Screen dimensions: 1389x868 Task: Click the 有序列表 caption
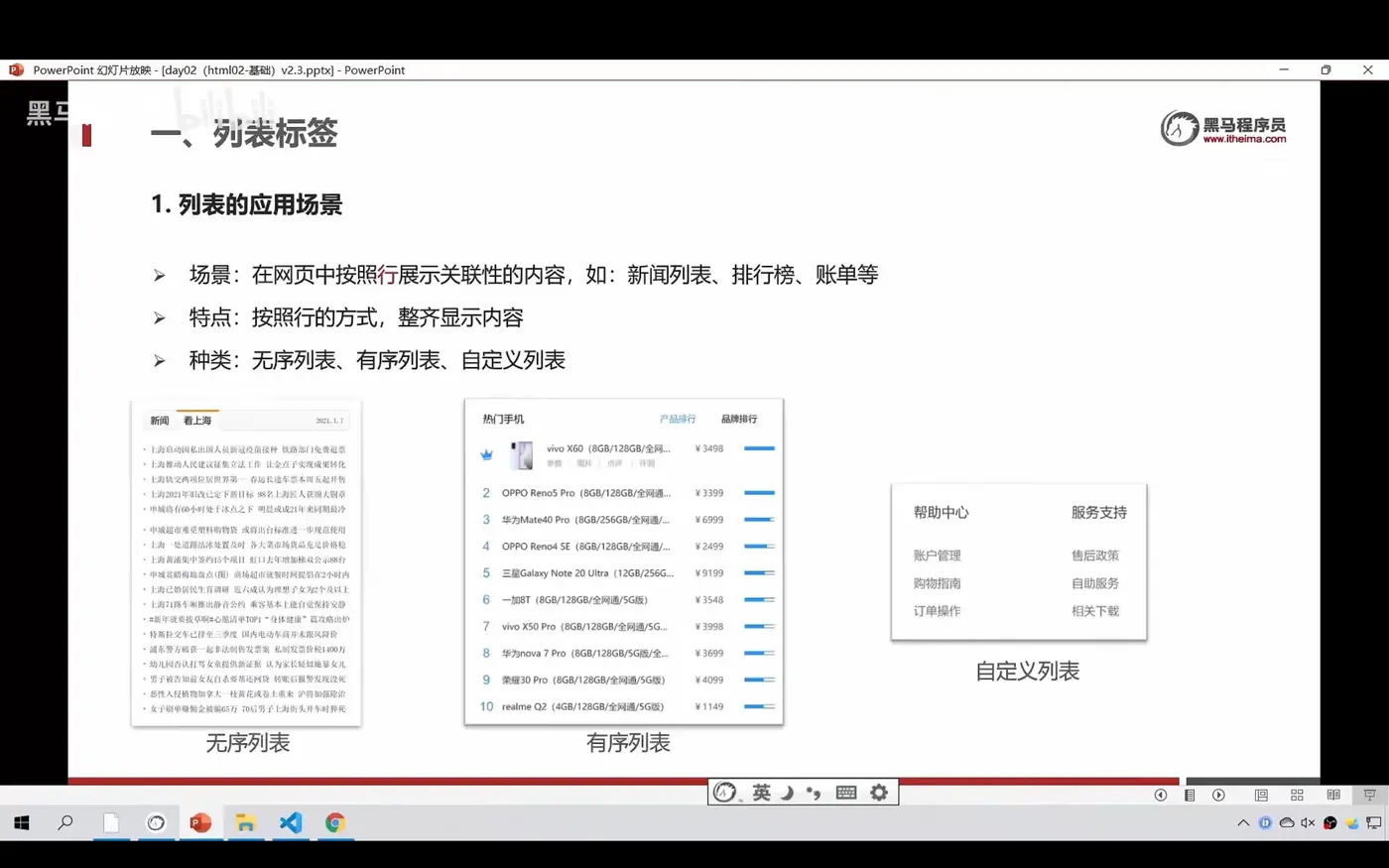(628, 743)
